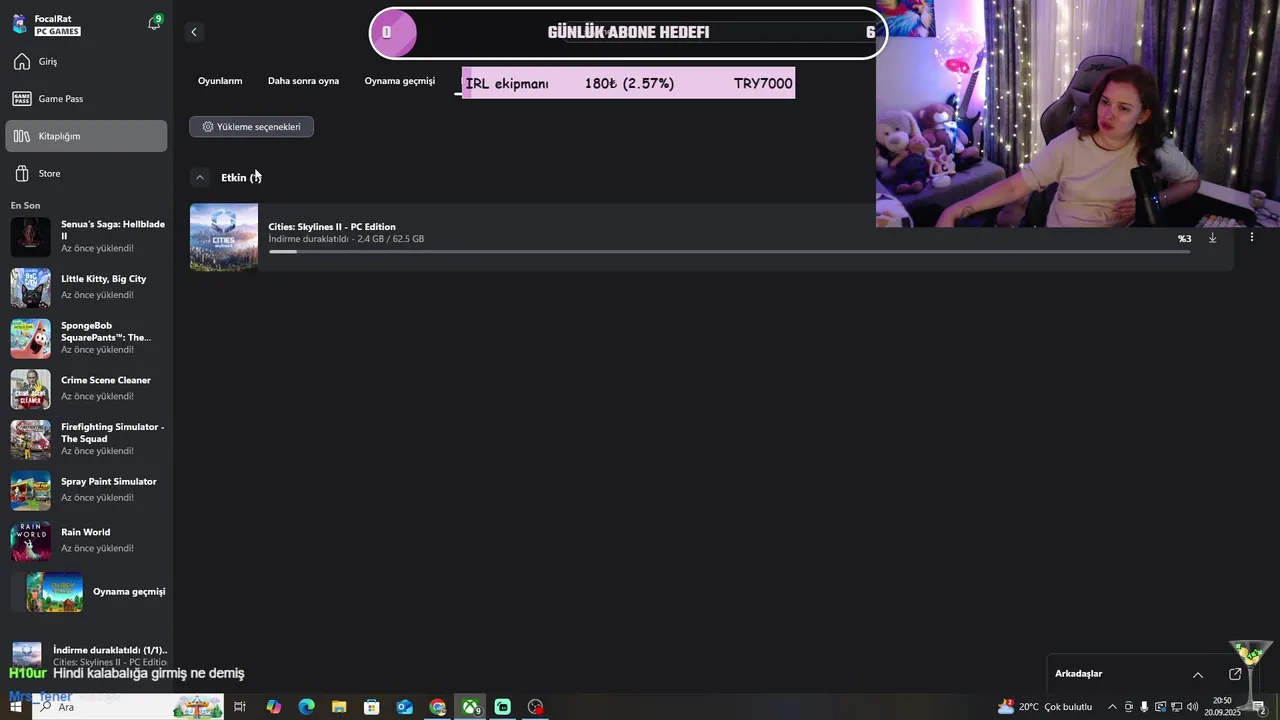1280x720 pixels.
Task: Go back with the left arrow button
Action: click(194, 32)
